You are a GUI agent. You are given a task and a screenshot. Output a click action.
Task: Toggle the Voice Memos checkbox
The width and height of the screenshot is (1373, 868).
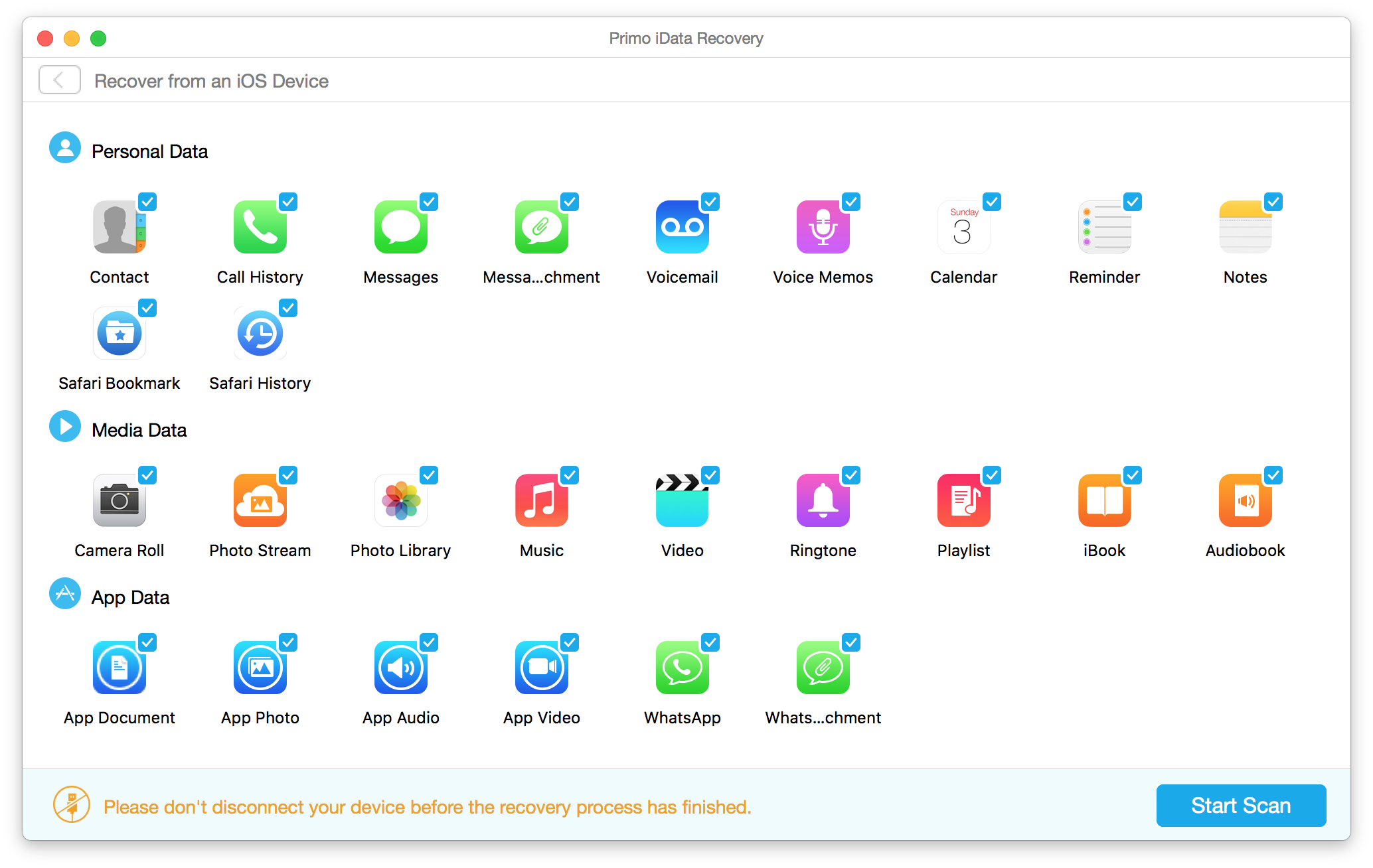click(851, 202)
